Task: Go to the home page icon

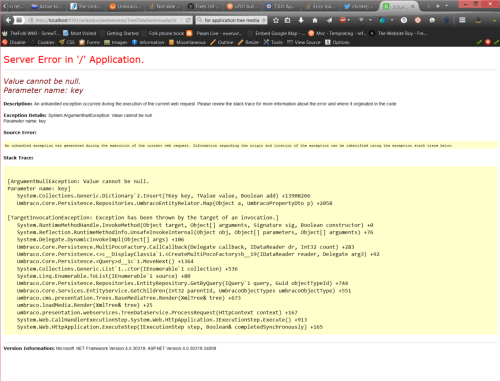Action: coord(315,20)
